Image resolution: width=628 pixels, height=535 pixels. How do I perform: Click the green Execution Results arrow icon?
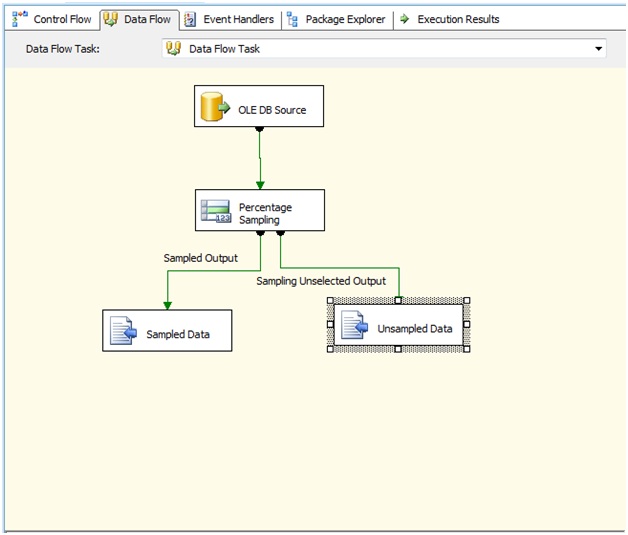pos(404,19)
